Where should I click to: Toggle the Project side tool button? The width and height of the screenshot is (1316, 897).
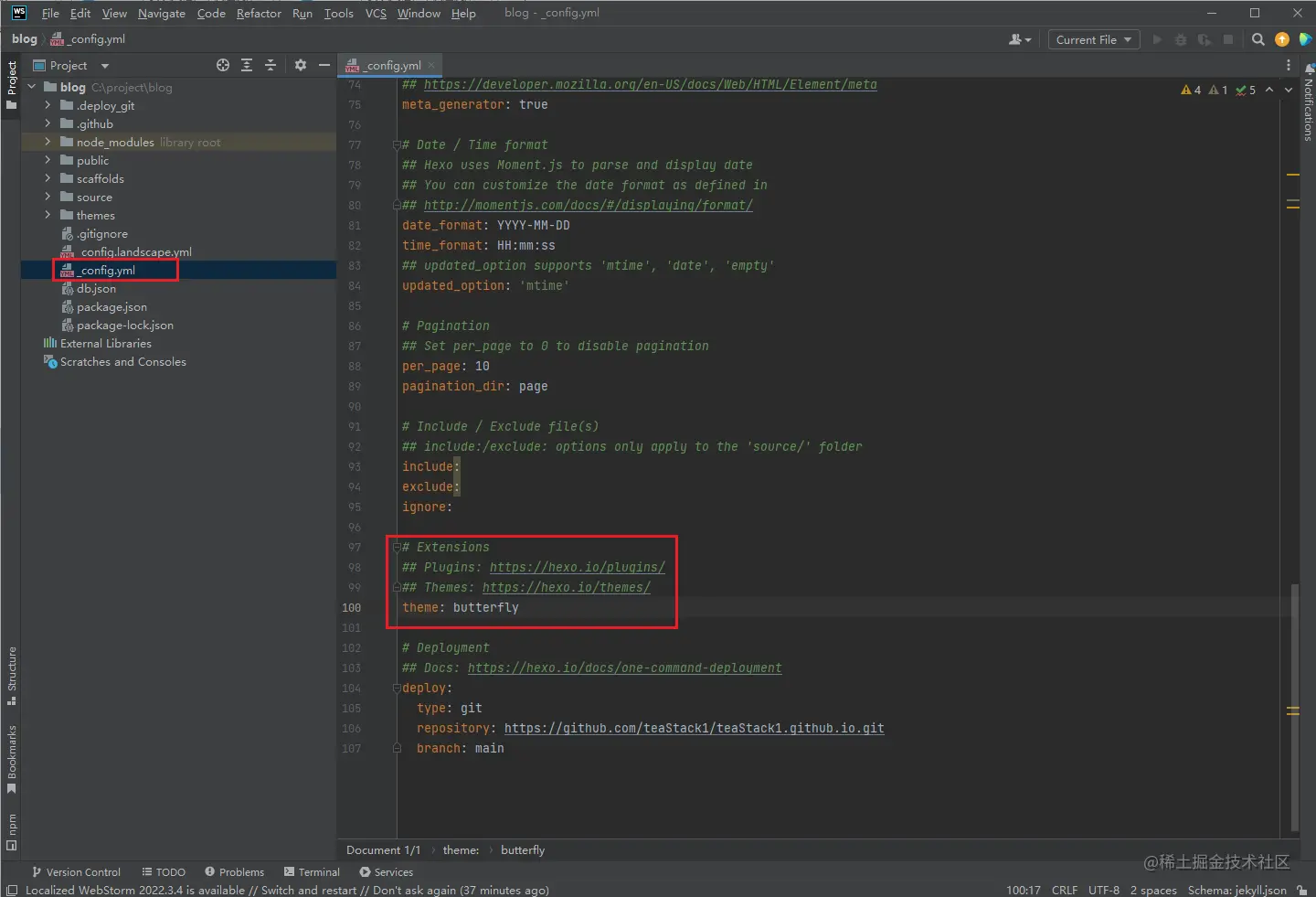11,84
